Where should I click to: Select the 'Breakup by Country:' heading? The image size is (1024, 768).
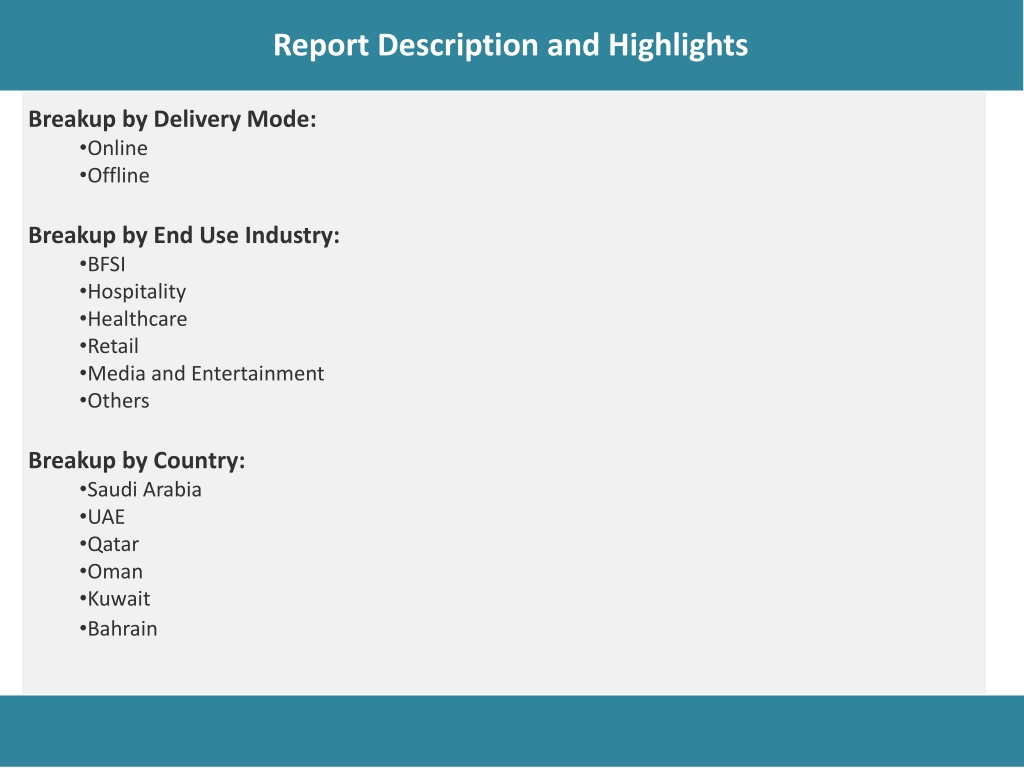136,461
